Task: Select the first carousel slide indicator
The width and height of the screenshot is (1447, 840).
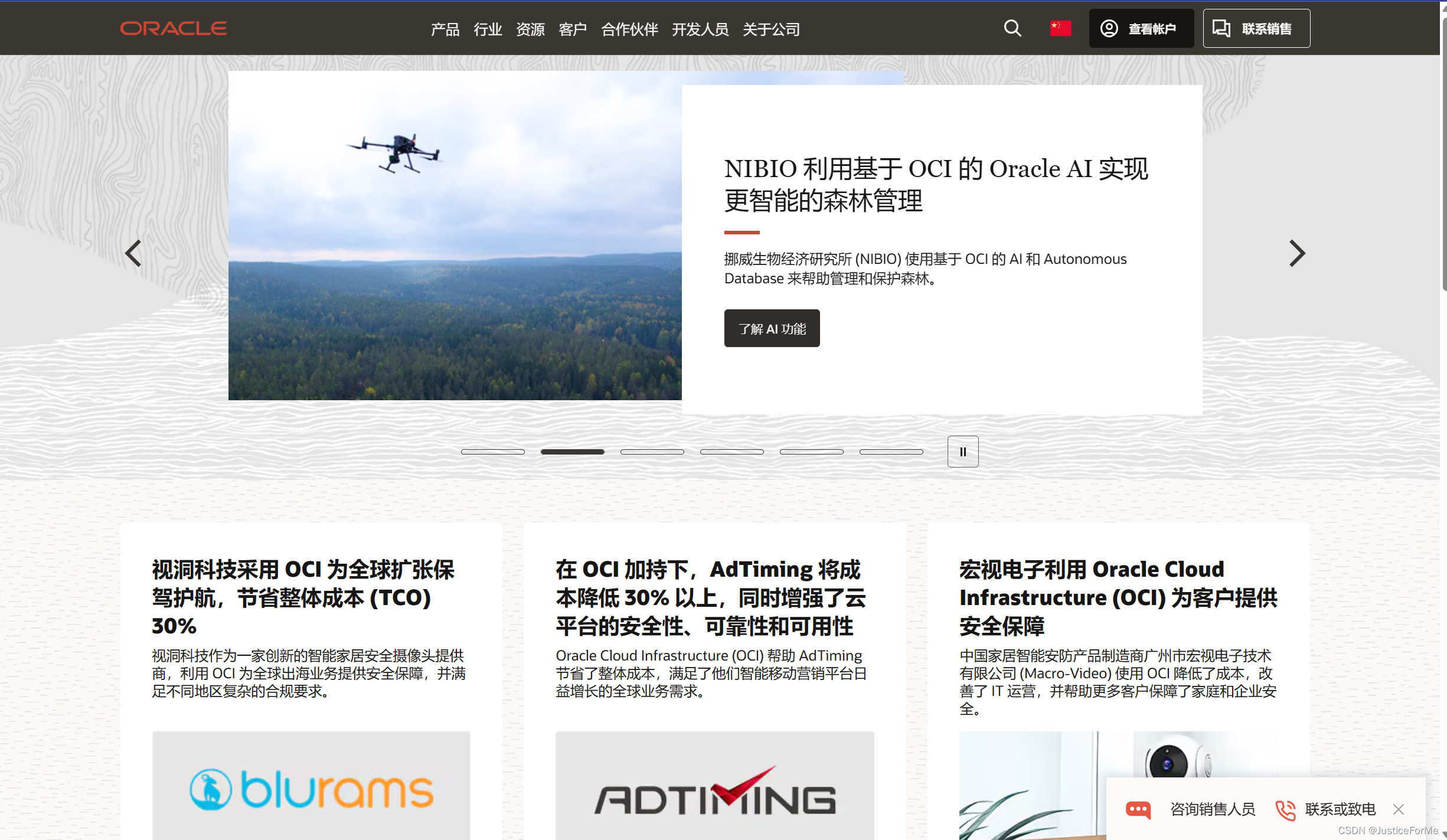Action: [492, 452]
